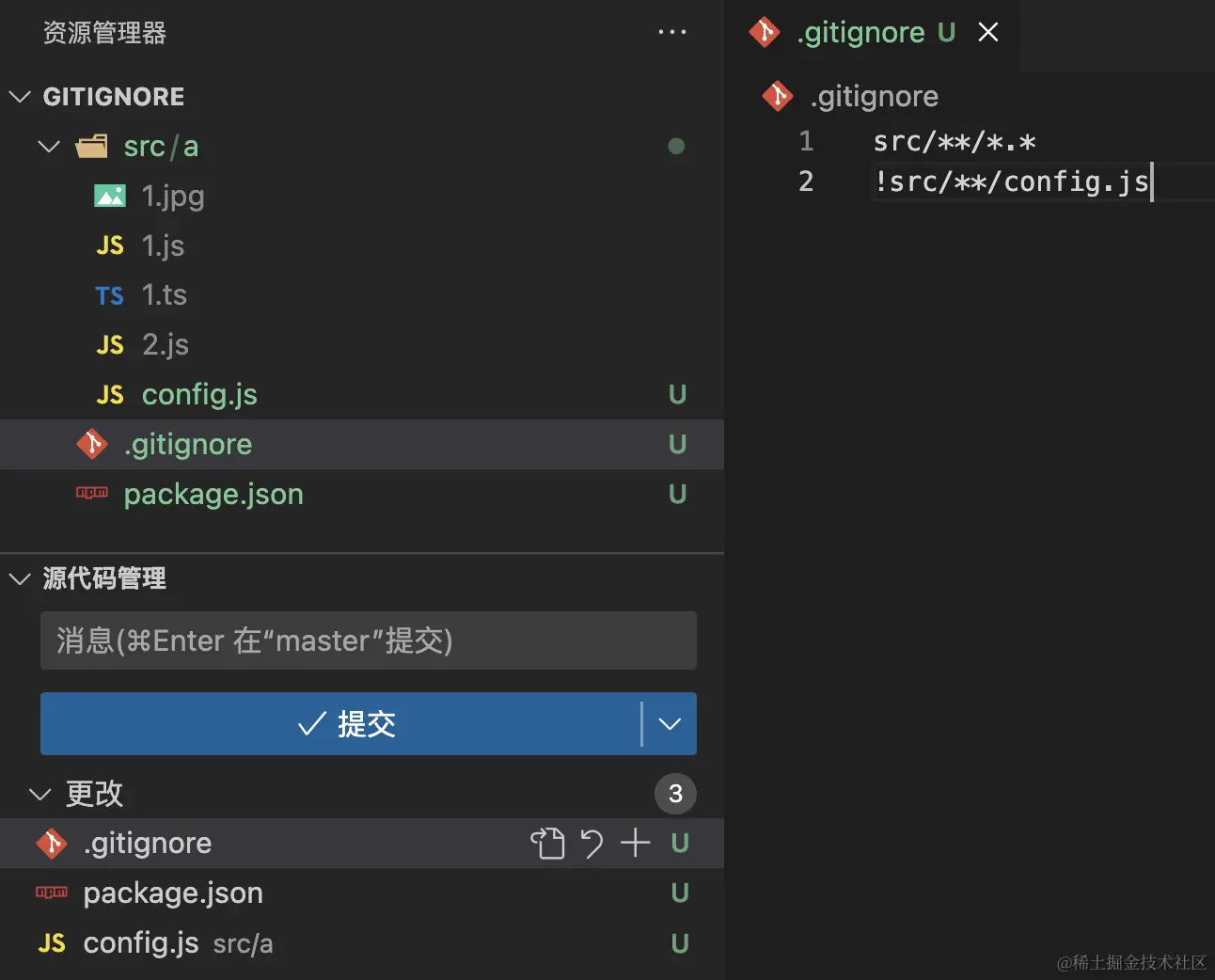Close the .gitignore editor tab

988,32
